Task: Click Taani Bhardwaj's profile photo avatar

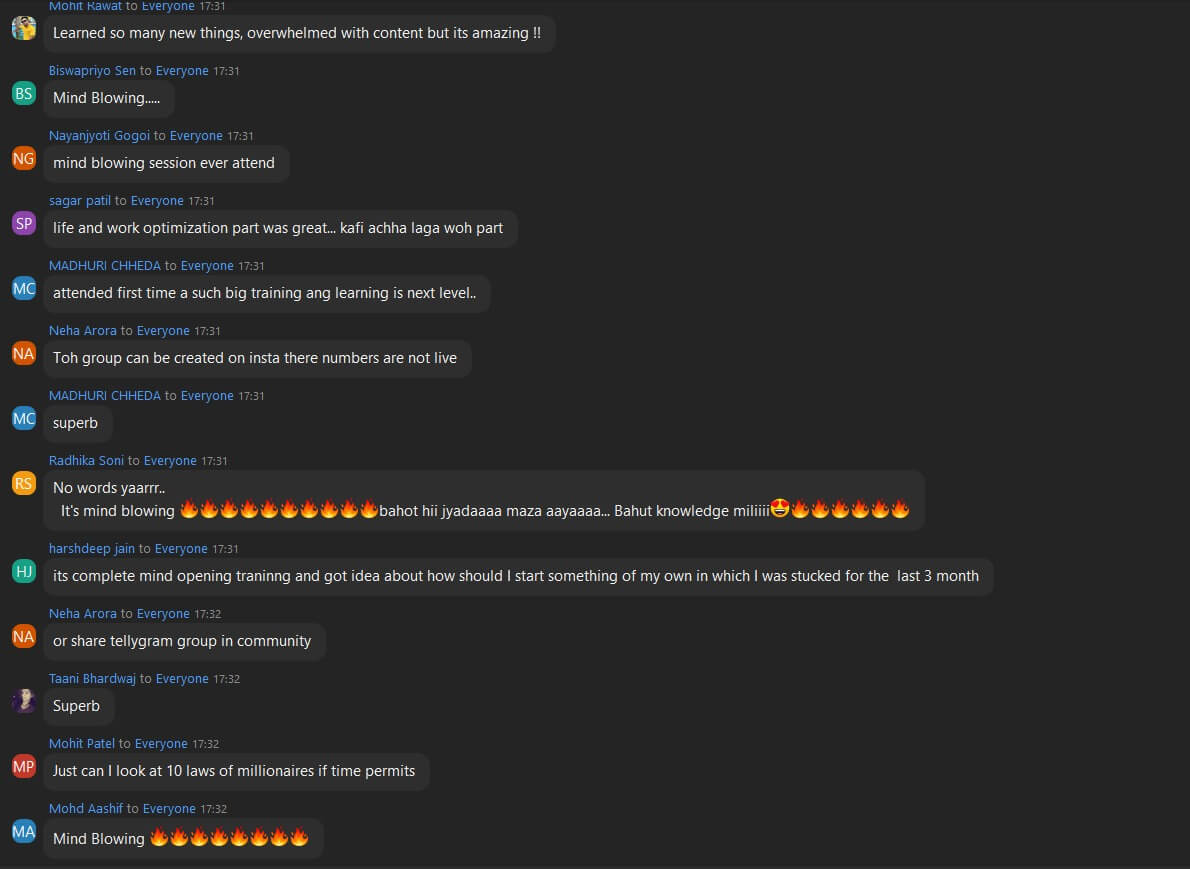Action: (x=24, y=701)
